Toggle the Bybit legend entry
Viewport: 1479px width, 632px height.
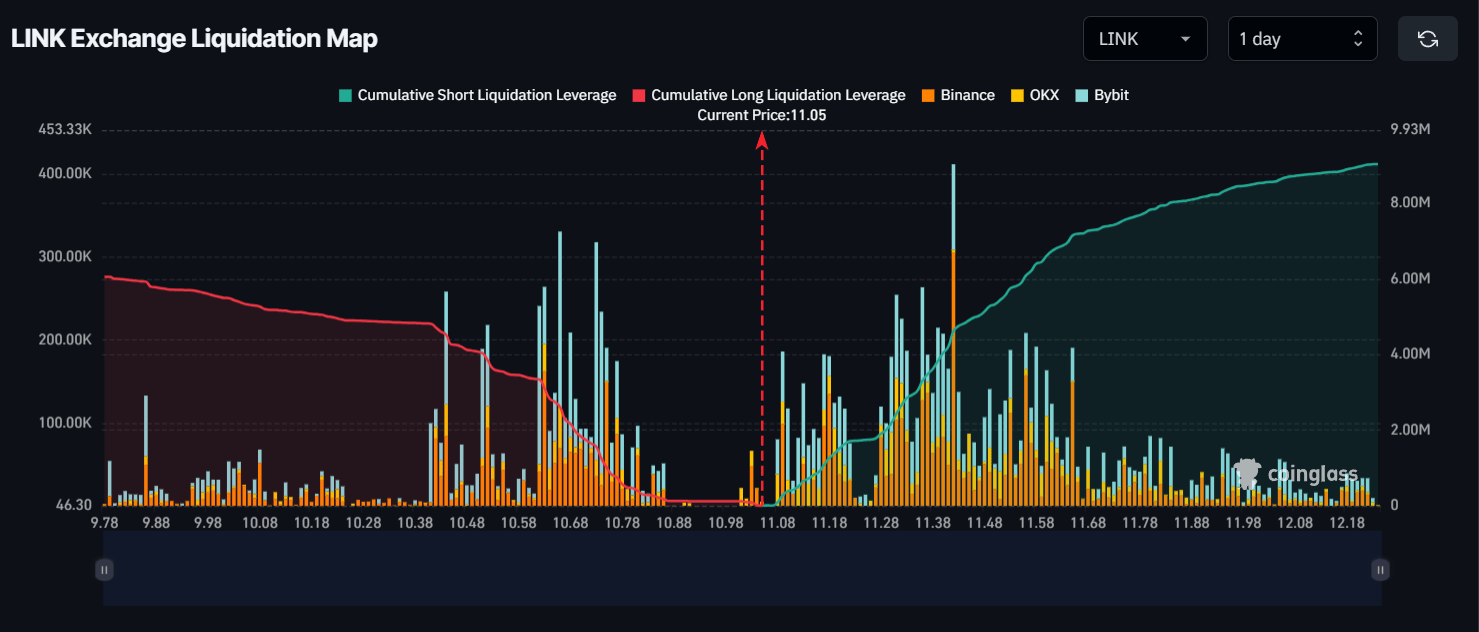[x=1101, y=95]
